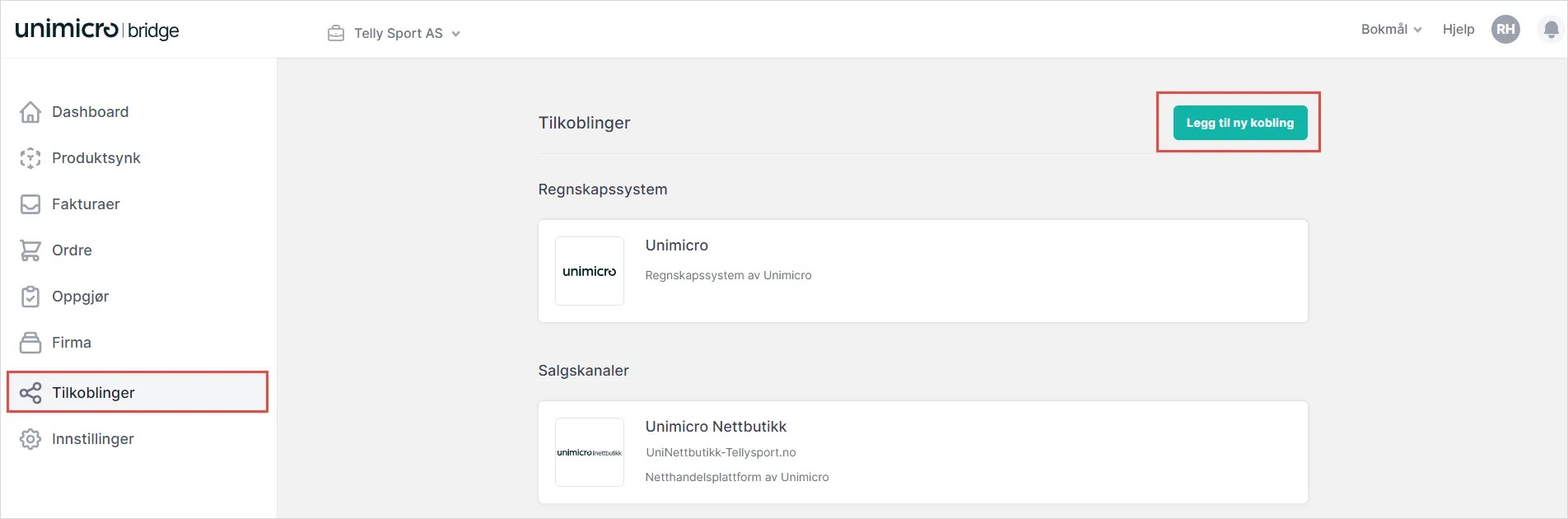
Task: Open the Hjelp link
Action: click(1458, 30)
